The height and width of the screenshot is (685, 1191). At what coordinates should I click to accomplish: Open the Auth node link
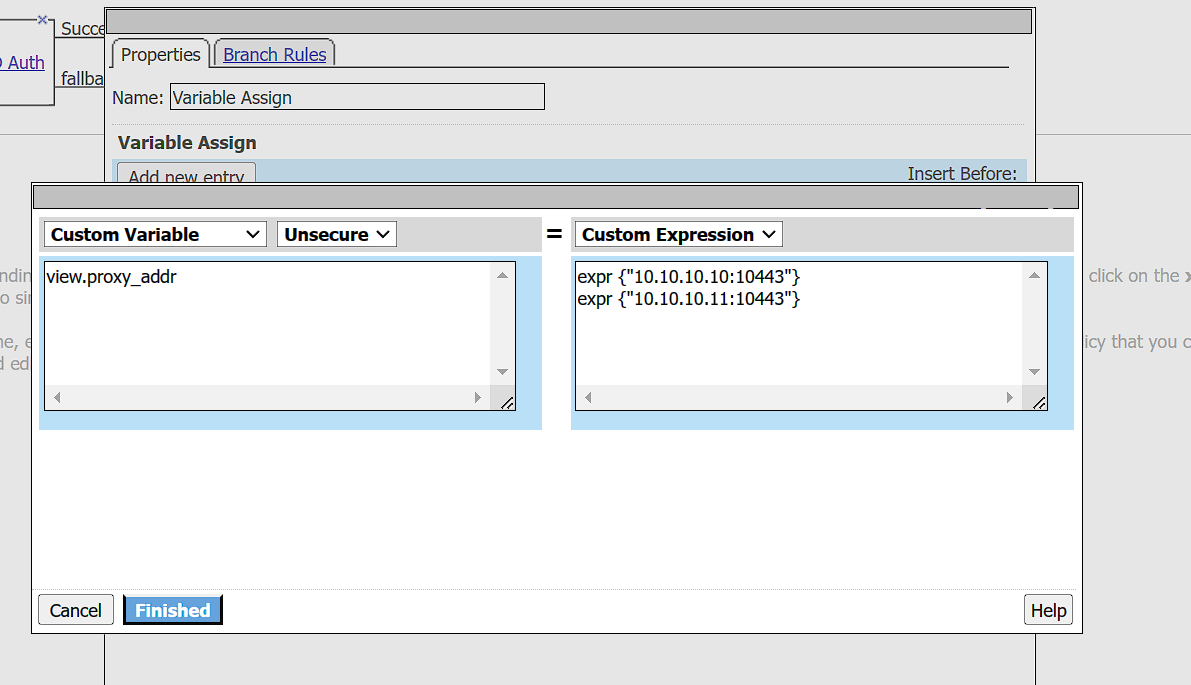coord(22,62)
